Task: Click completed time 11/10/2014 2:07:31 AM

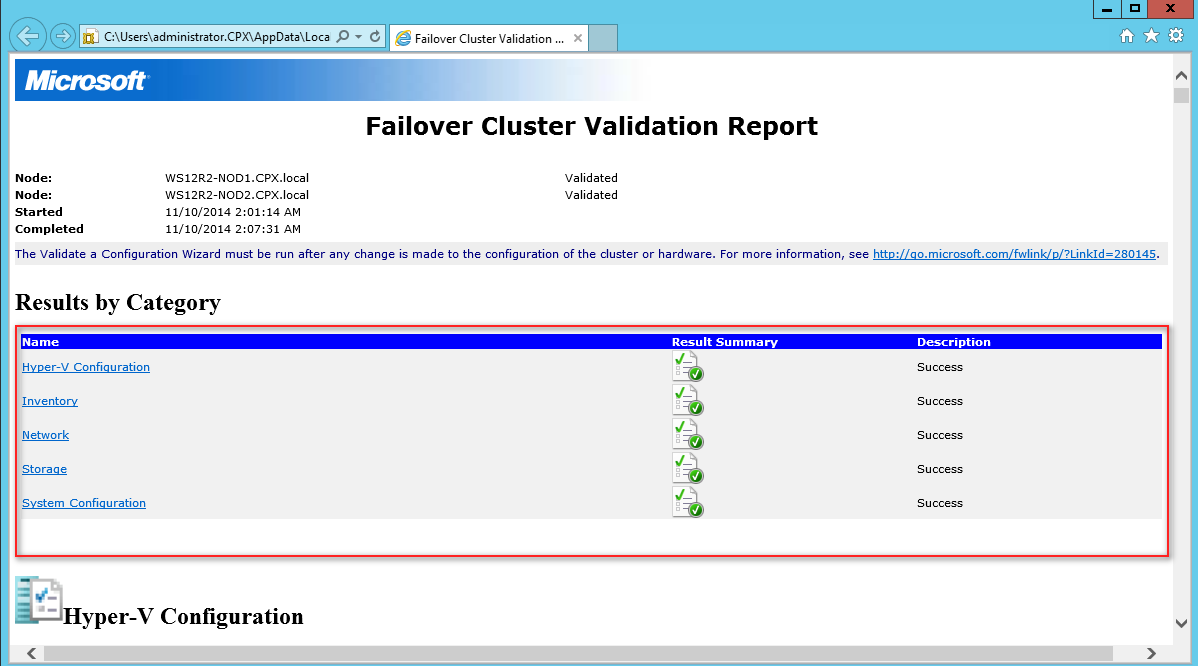Action: click(x=233, y=229)
